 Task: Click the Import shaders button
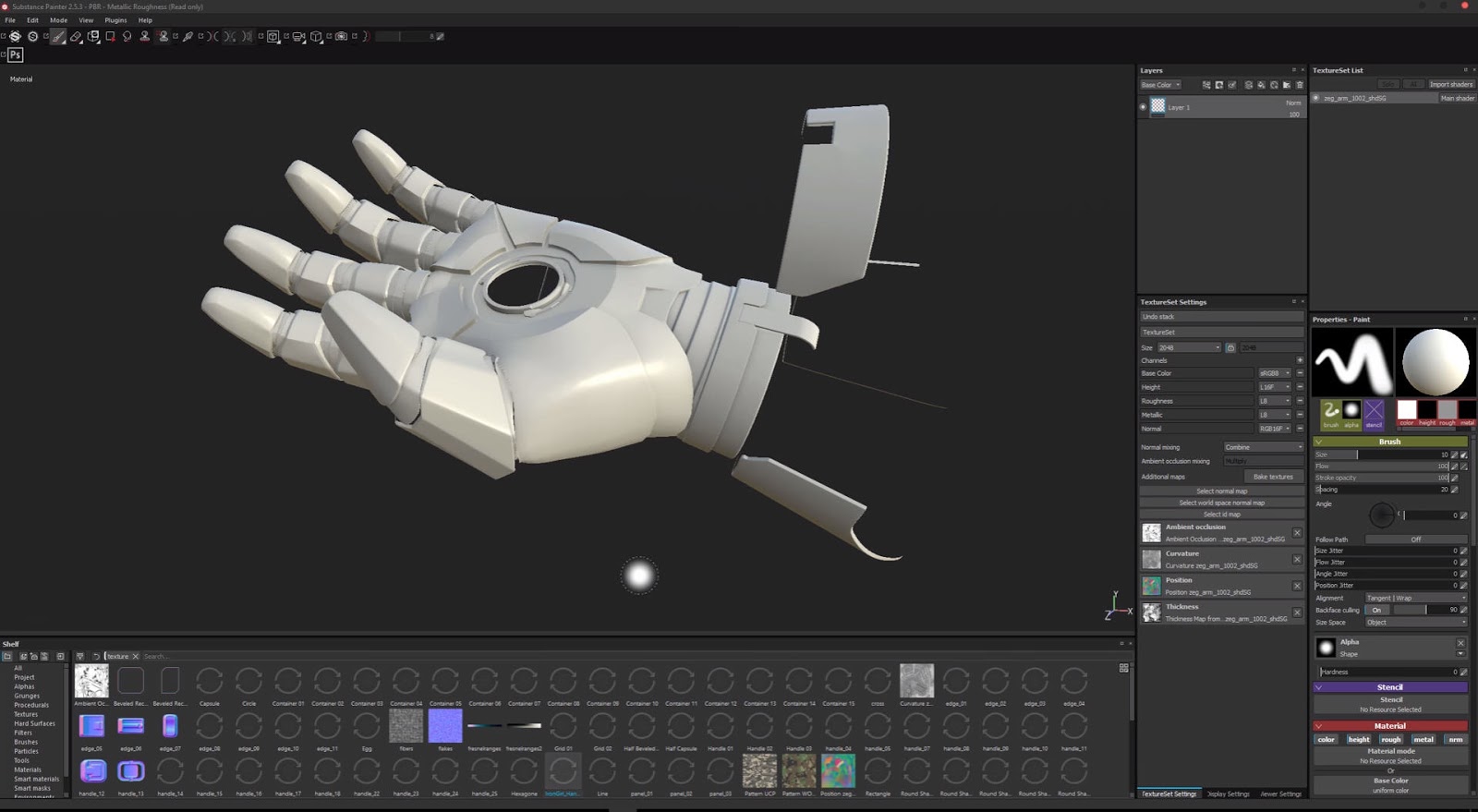pos(1450,84)
